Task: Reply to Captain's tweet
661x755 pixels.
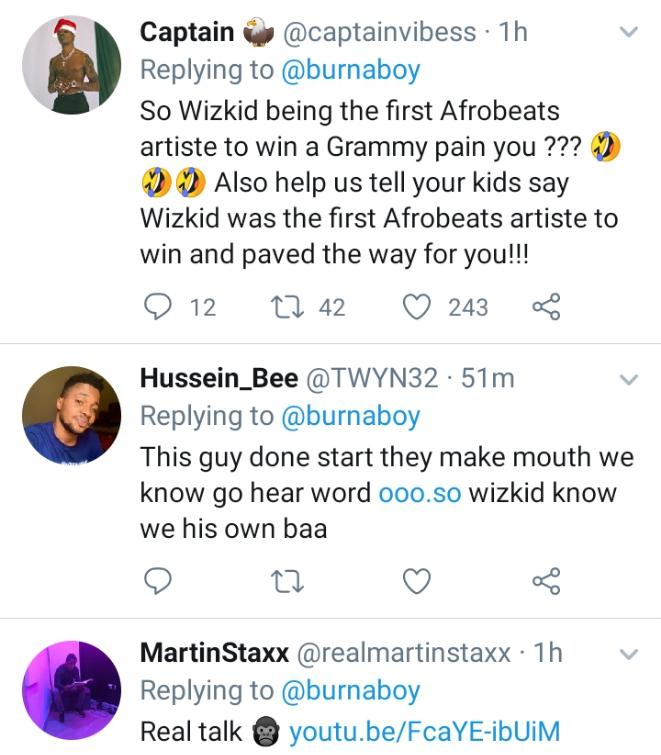Action: tap(158, 307)
